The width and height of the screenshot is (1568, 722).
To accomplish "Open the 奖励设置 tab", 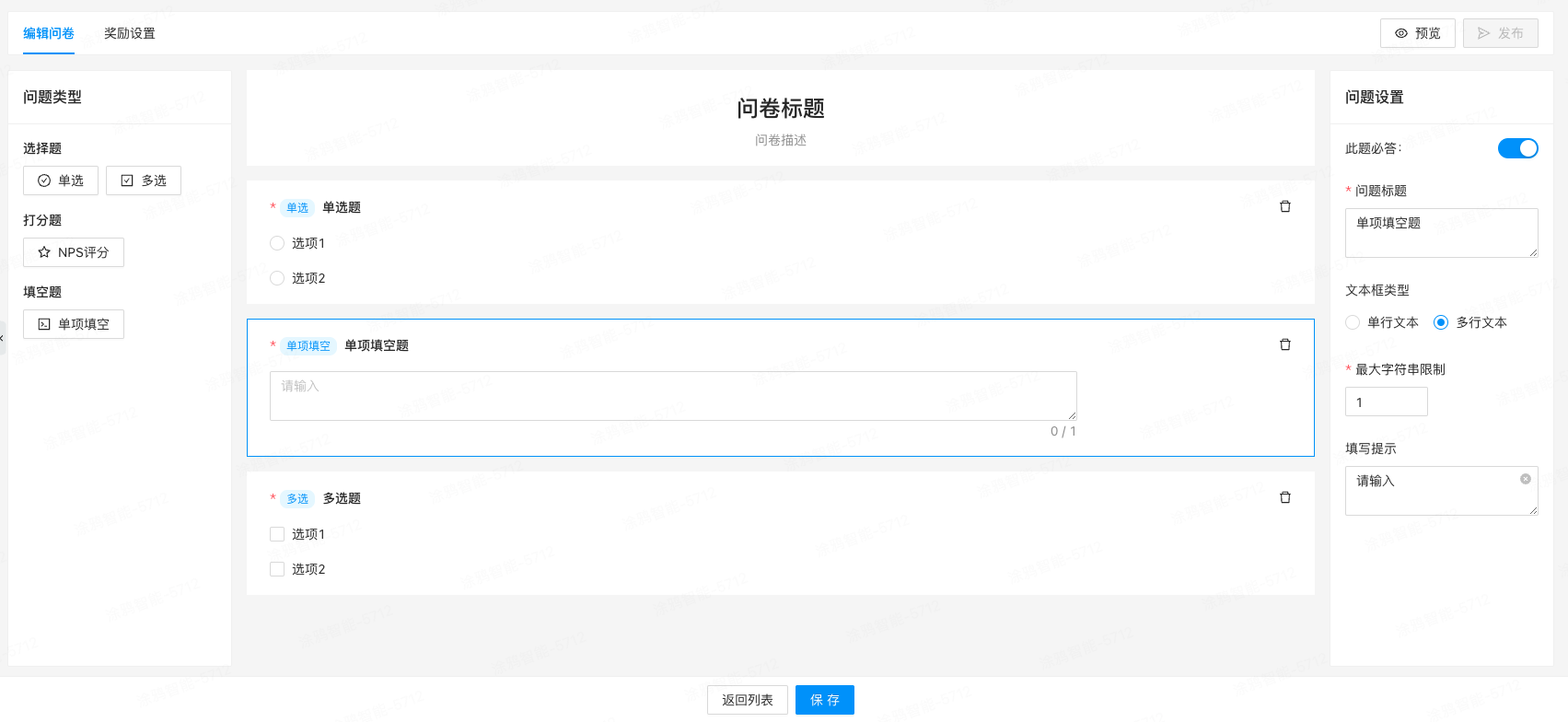I will click(130, 33).
